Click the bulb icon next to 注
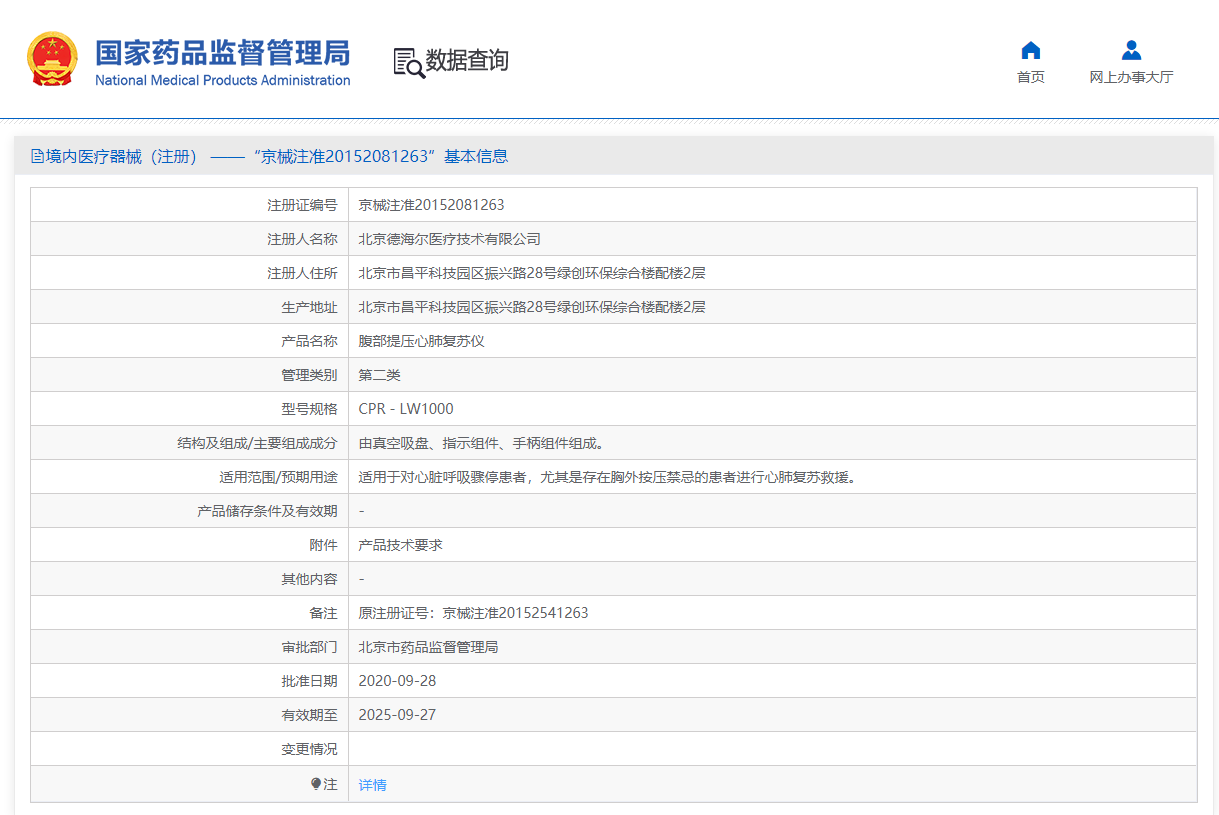1219x815 pixels. click(316, 784)
